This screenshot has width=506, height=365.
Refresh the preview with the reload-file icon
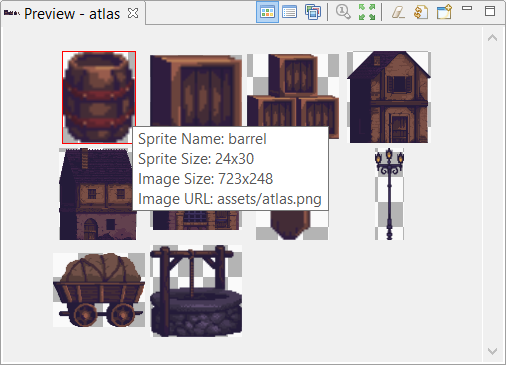[421, 12]
